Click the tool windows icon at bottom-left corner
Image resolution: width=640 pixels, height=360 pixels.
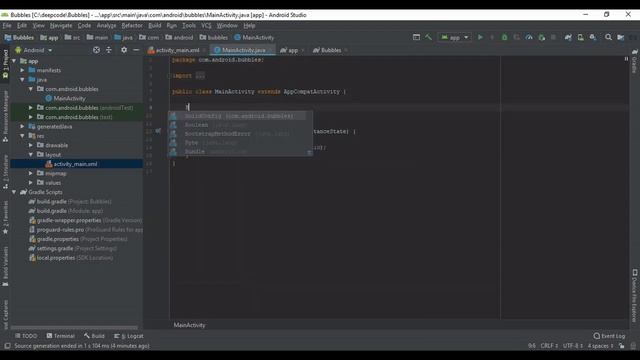7,346
